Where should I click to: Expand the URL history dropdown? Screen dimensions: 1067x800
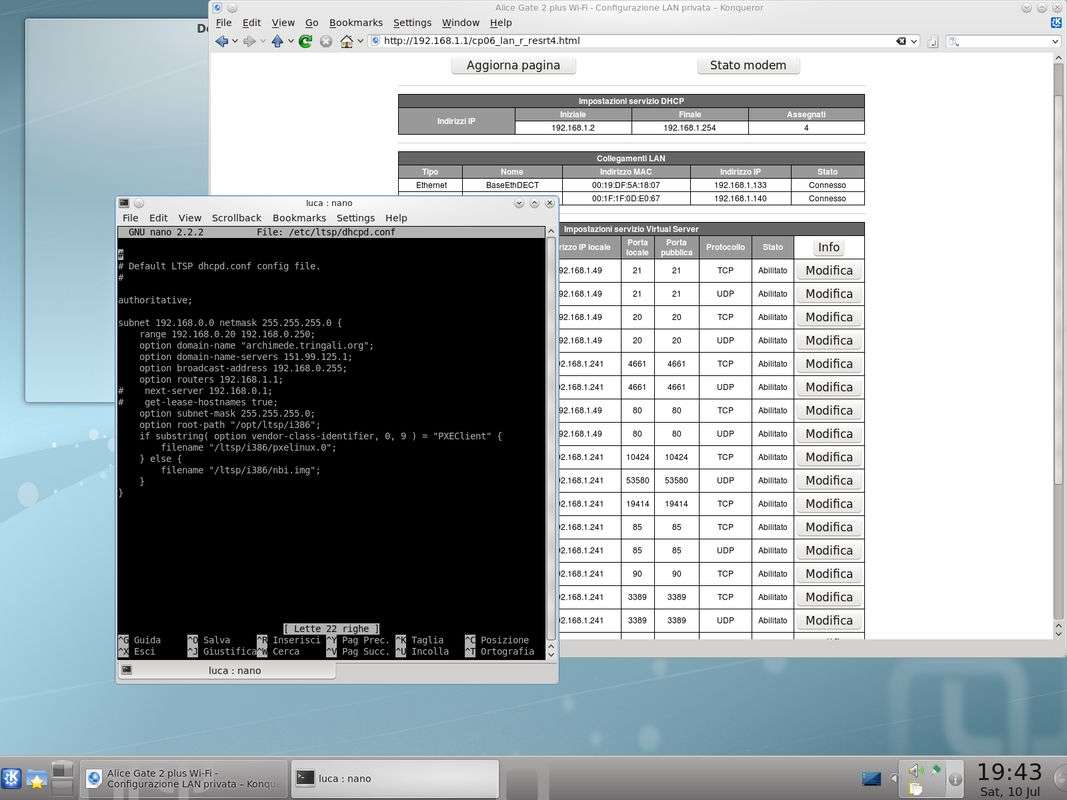coord(915,41)
